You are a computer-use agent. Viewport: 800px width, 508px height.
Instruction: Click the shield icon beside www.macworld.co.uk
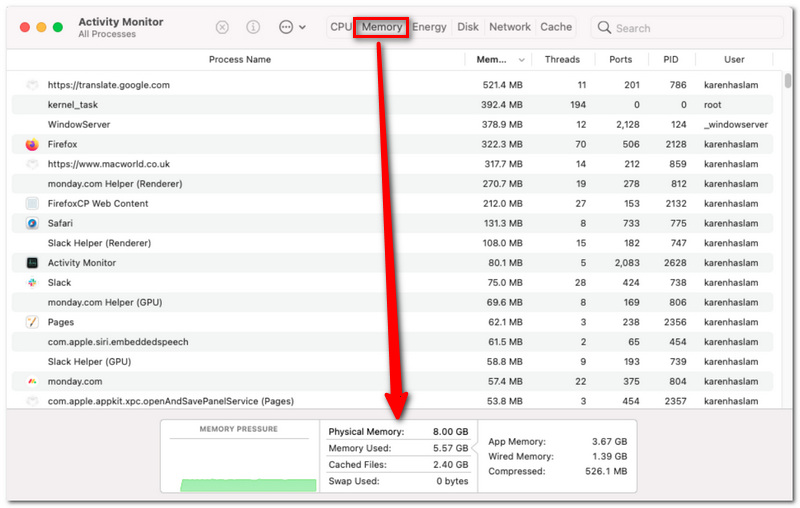click(x=32, y=164)
